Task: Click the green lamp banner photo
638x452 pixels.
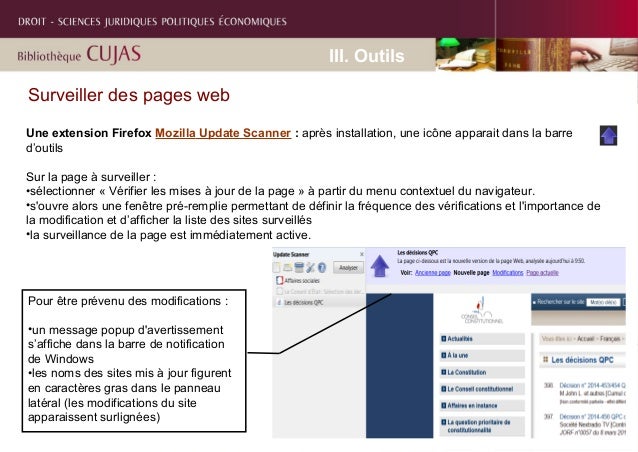Action: tap(466, 55)
